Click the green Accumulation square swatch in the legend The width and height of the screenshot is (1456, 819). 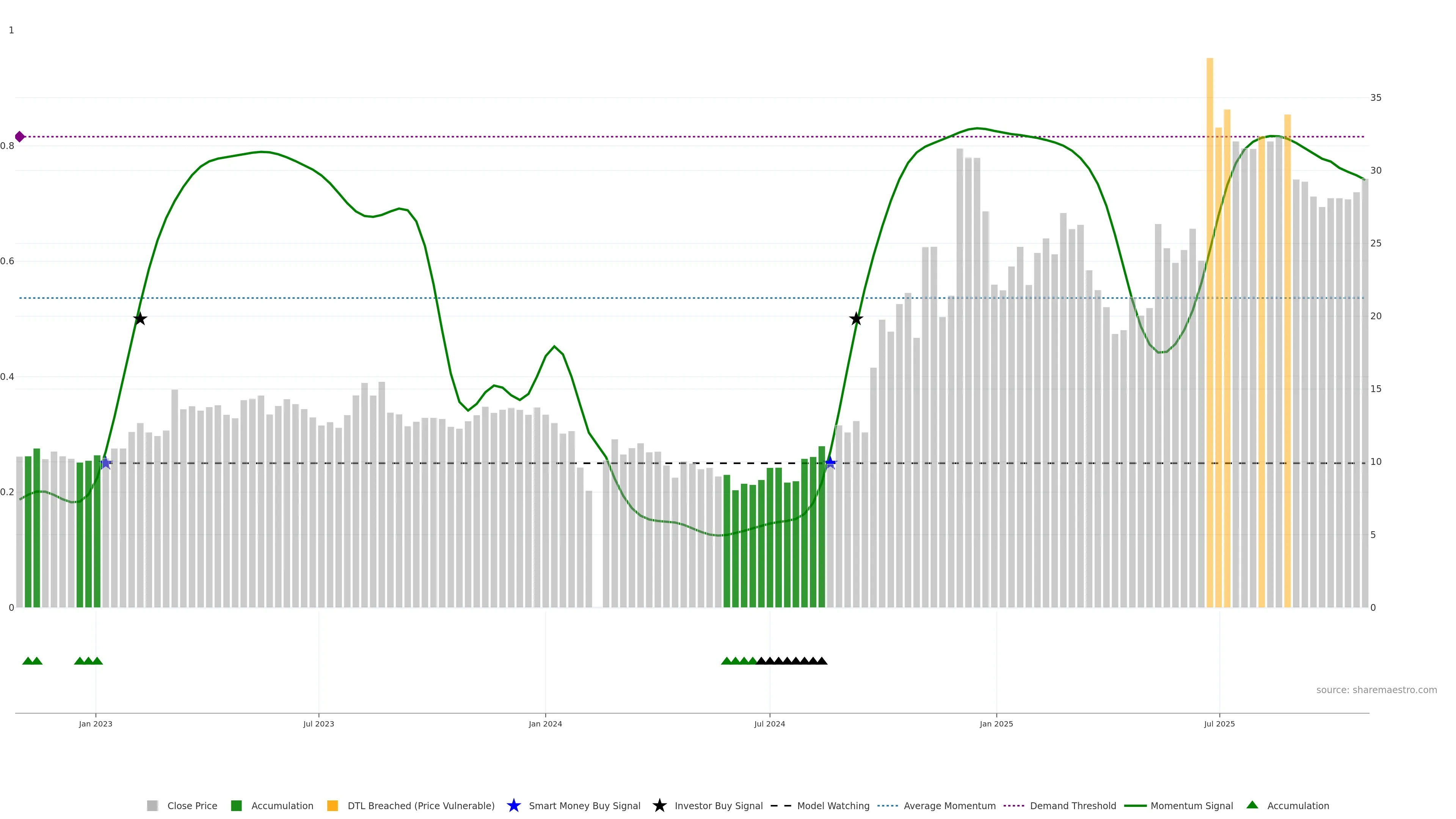pyautogui.click(x=236, y=806)
